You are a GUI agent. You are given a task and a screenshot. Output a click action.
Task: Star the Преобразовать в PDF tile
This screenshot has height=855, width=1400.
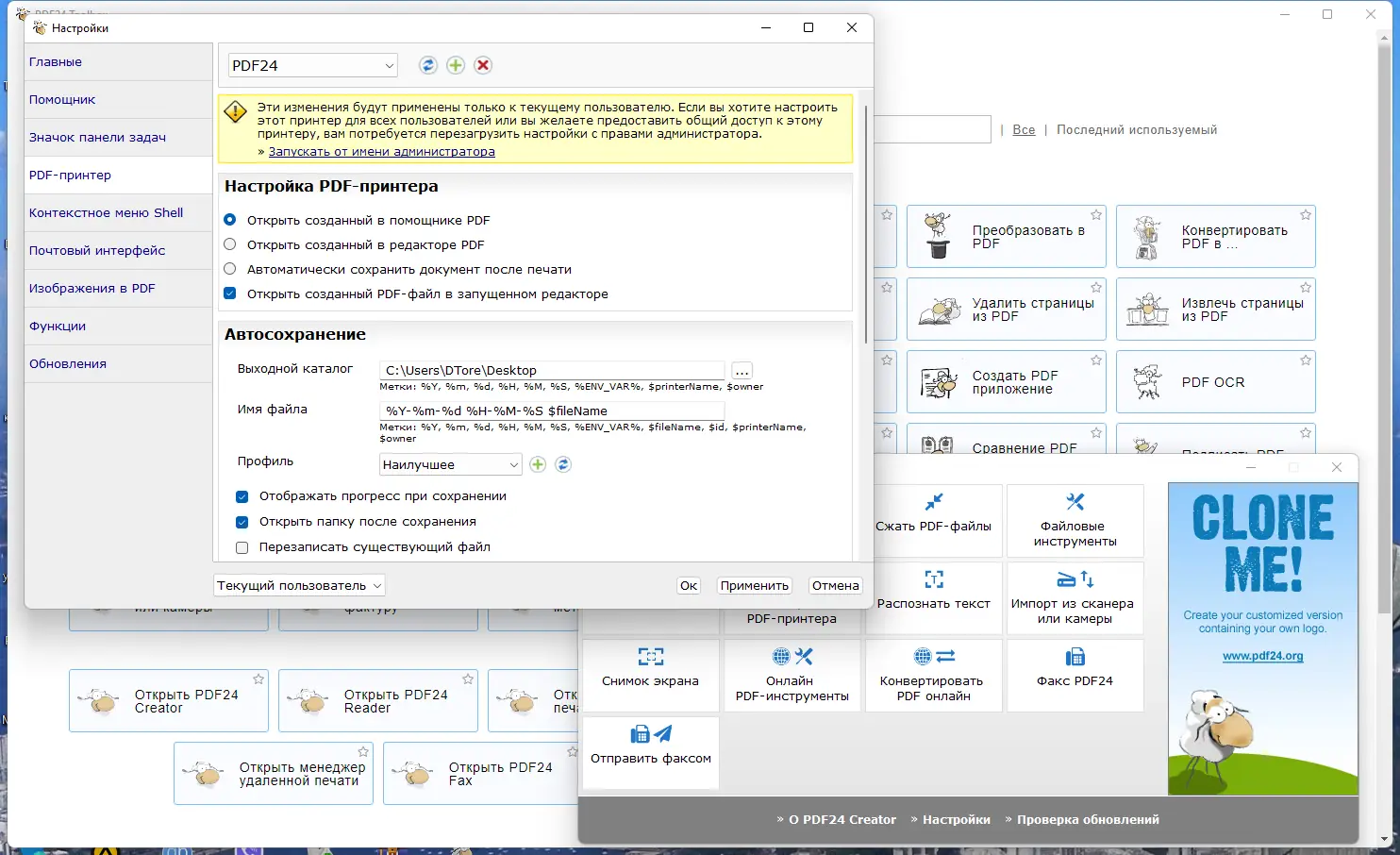(x=1096, y=215)
